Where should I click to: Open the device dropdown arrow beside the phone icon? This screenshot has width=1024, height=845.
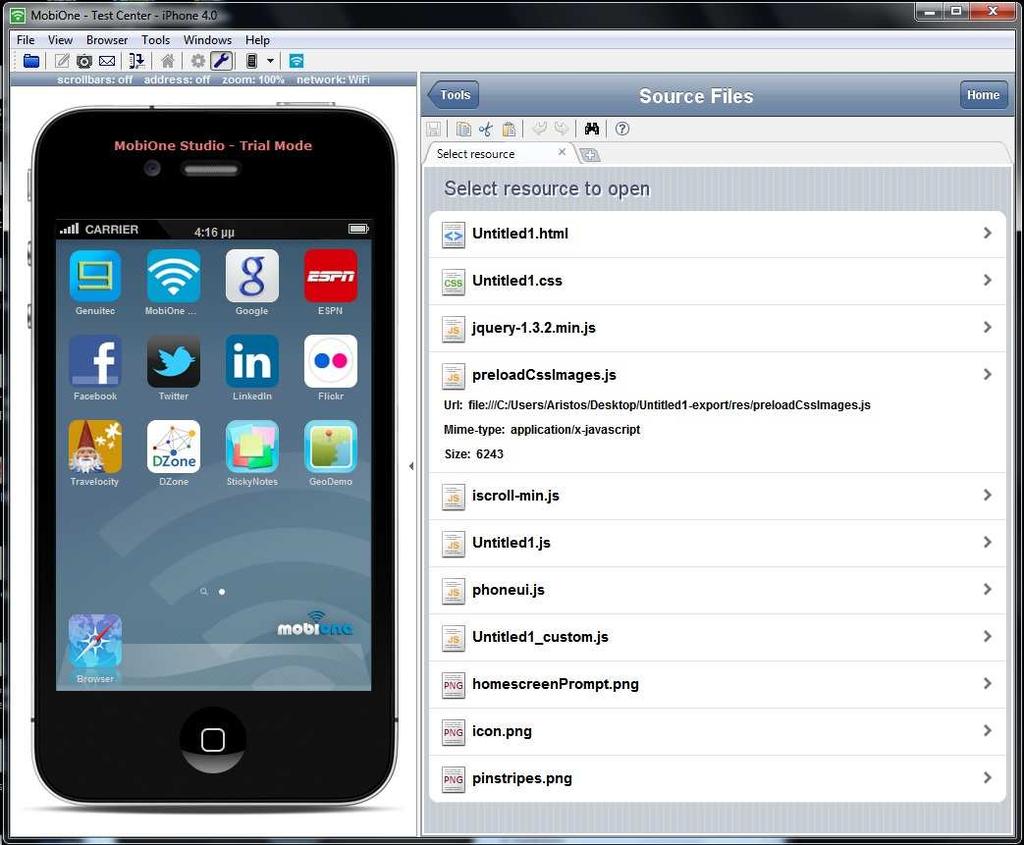tap(270, 61)
